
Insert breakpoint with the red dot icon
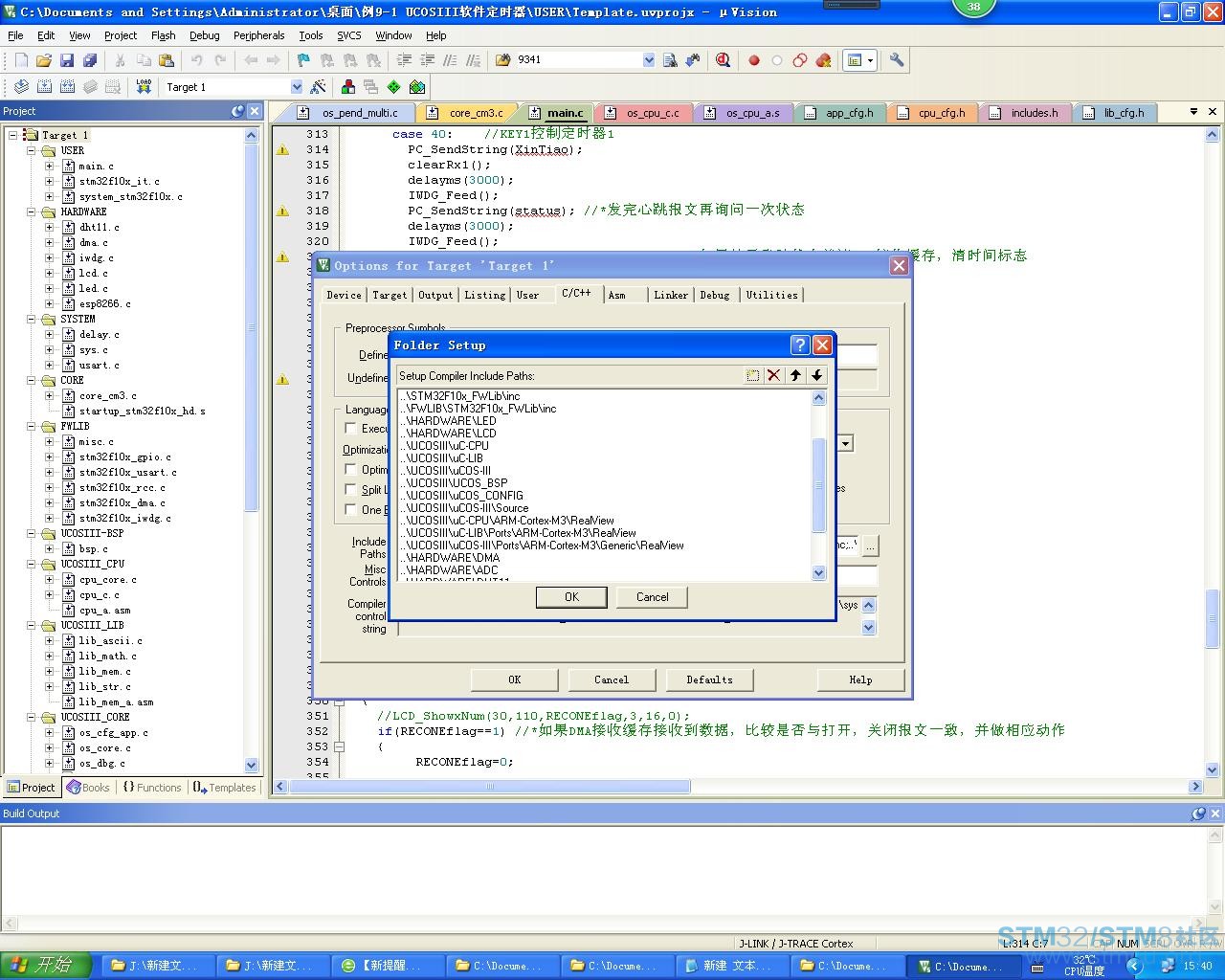(754, 60)
